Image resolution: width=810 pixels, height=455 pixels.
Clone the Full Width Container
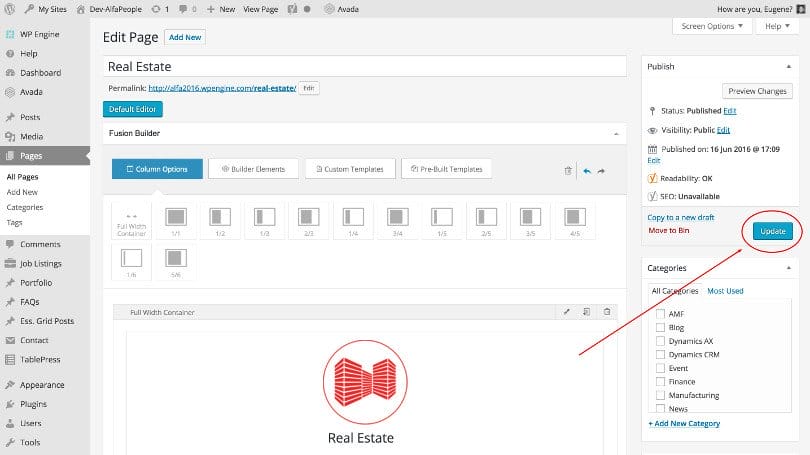(x=587, y=312)
